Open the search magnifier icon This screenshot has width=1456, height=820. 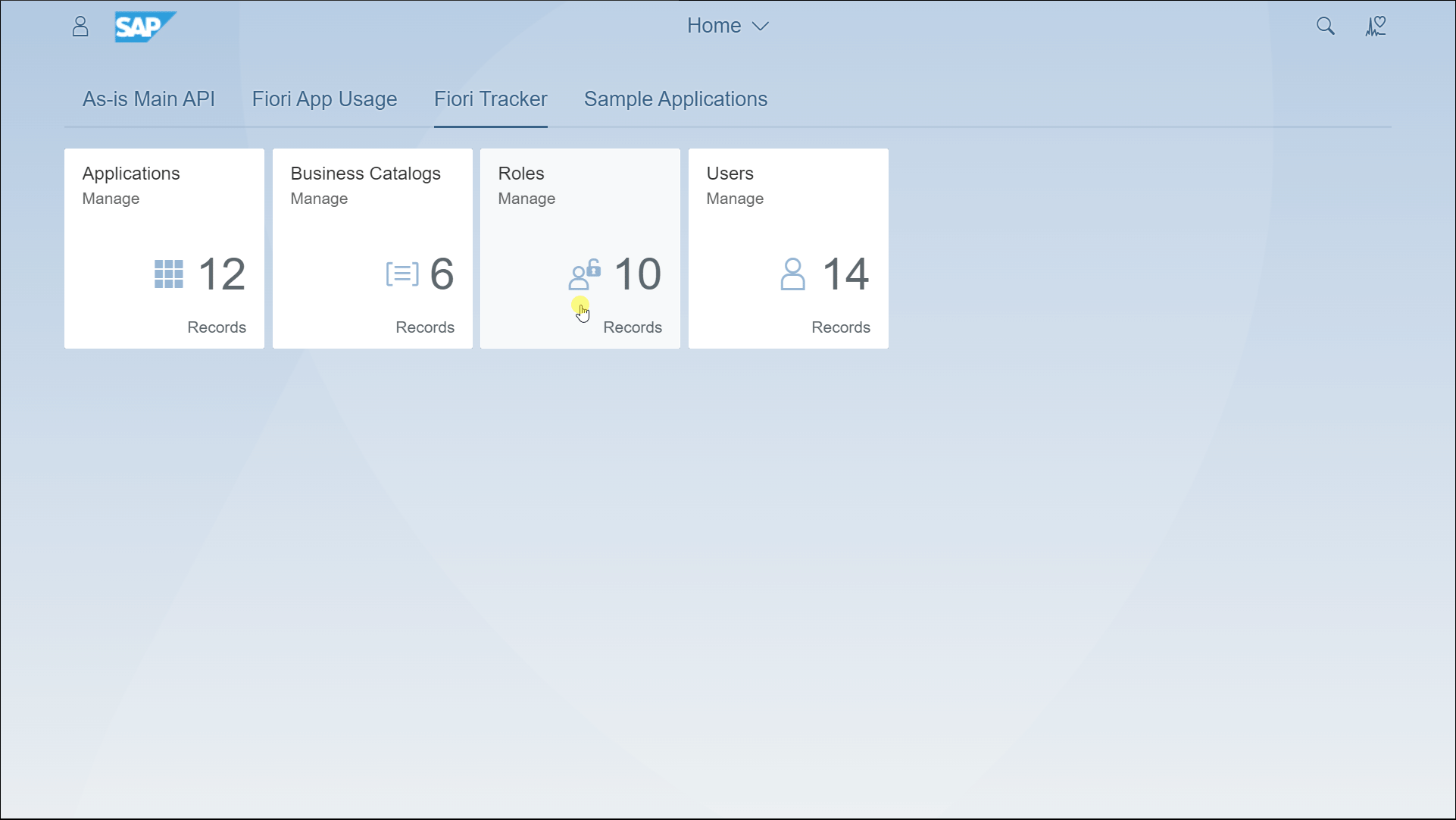click(x=1325, y=27)
